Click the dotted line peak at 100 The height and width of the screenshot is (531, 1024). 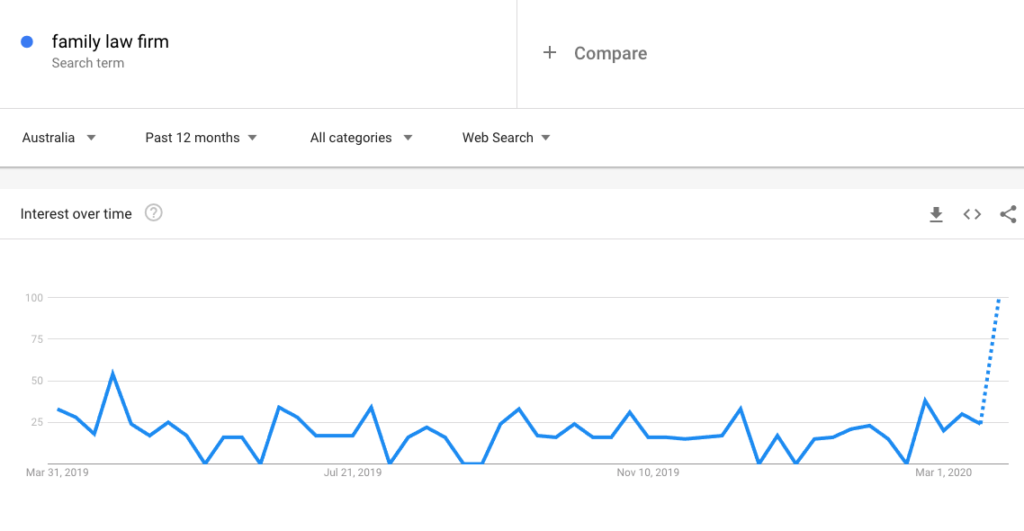pyautogui.click(x=999, y=299)
